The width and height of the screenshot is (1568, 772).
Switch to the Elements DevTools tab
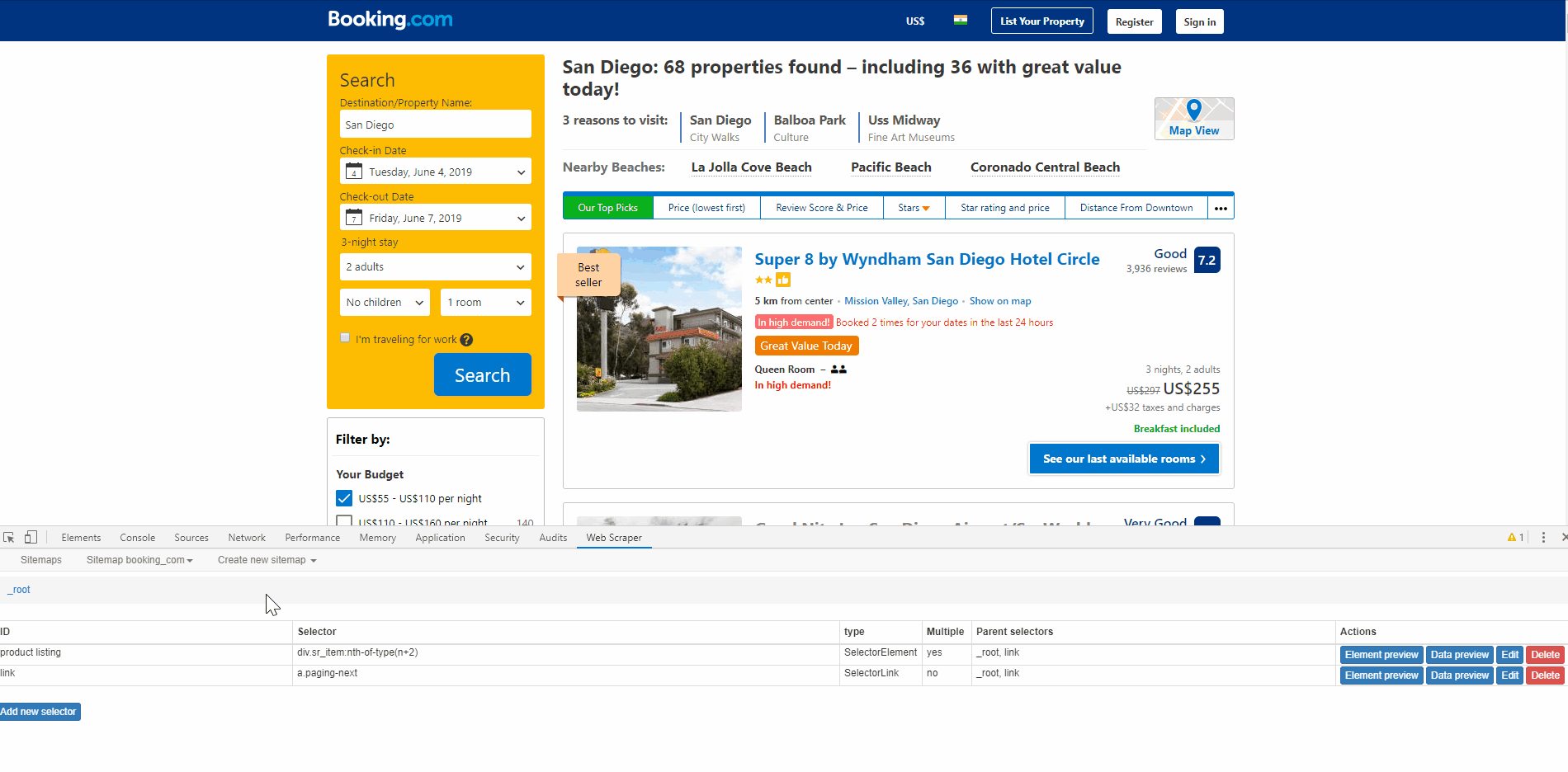coord(81,538)
